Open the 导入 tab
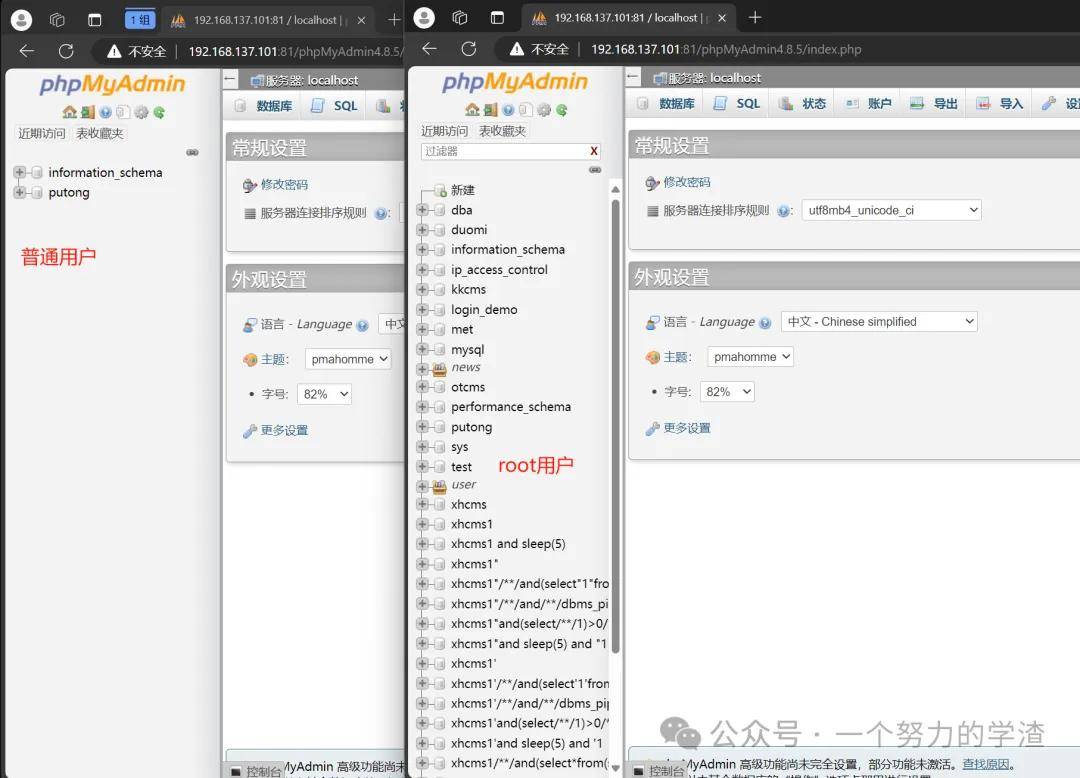 click(1000, 103)
